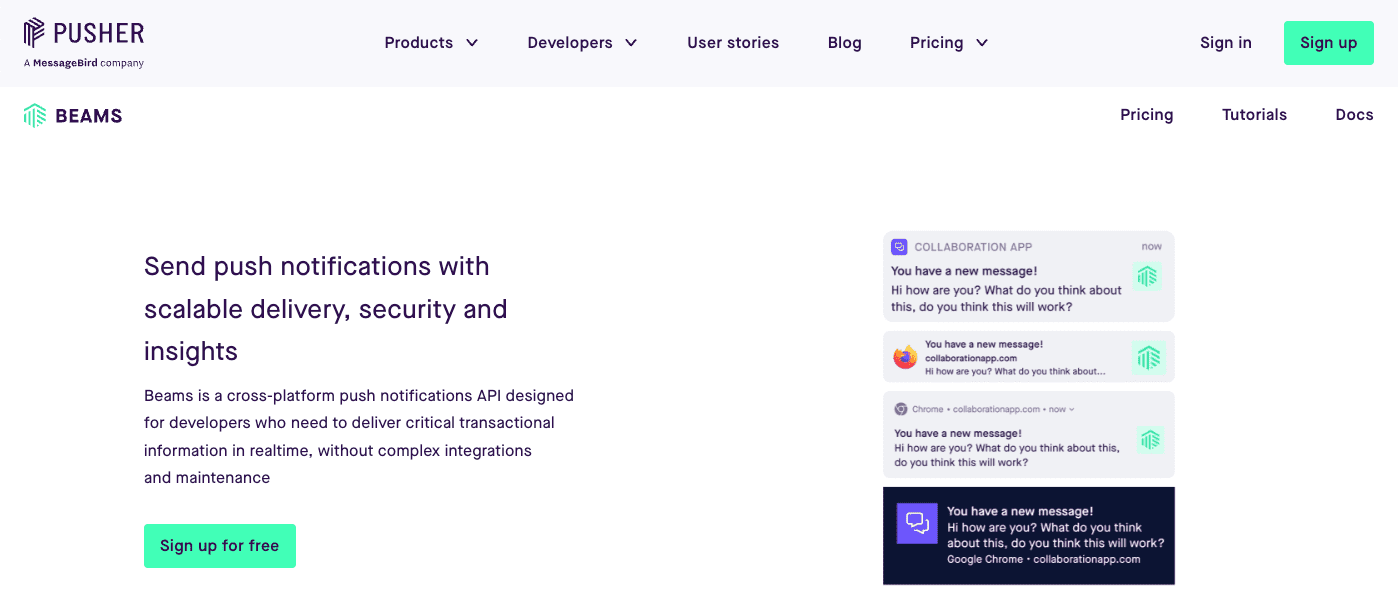Click Beams icon in Firefox notification
The height and width of the screenshot is (605, 1398).
click(1149, 357)
